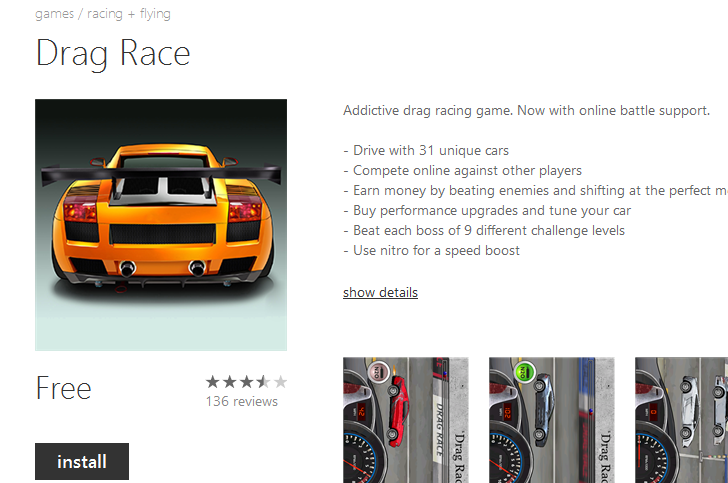Click the green N2O icon in the second screenshot

[525, 372]
